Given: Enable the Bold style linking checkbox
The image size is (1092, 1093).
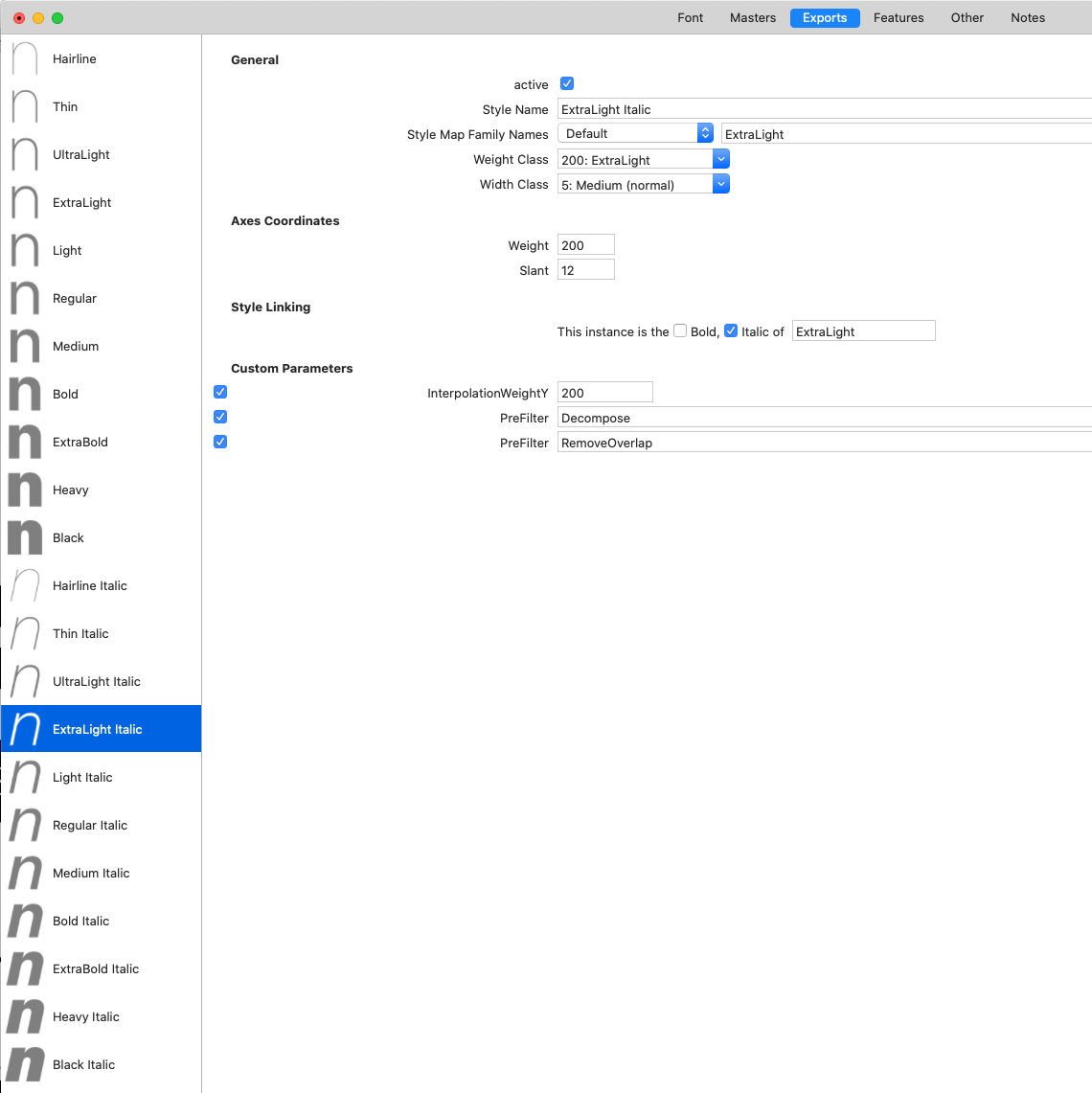Looking at the screenshot, I should [x=680, y=330].
